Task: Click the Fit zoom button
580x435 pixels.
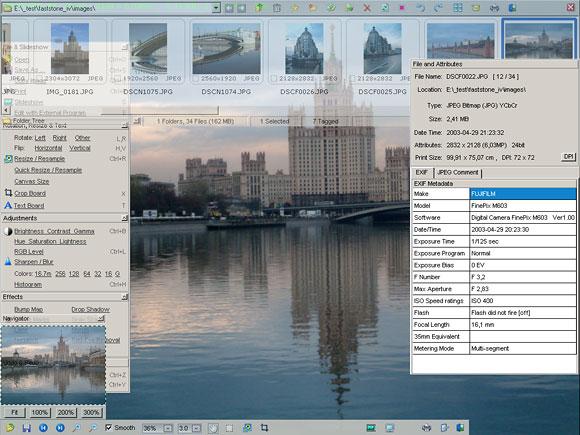Action: point(14,412)
